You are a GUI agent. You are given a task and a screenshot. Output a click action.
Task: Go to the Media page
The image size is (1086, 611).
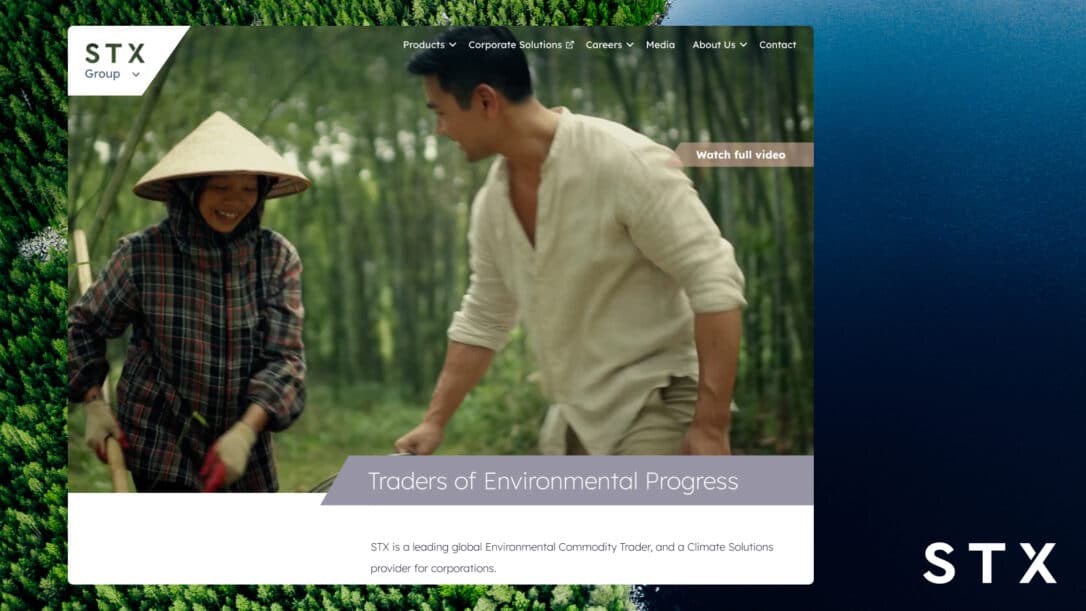660,44
